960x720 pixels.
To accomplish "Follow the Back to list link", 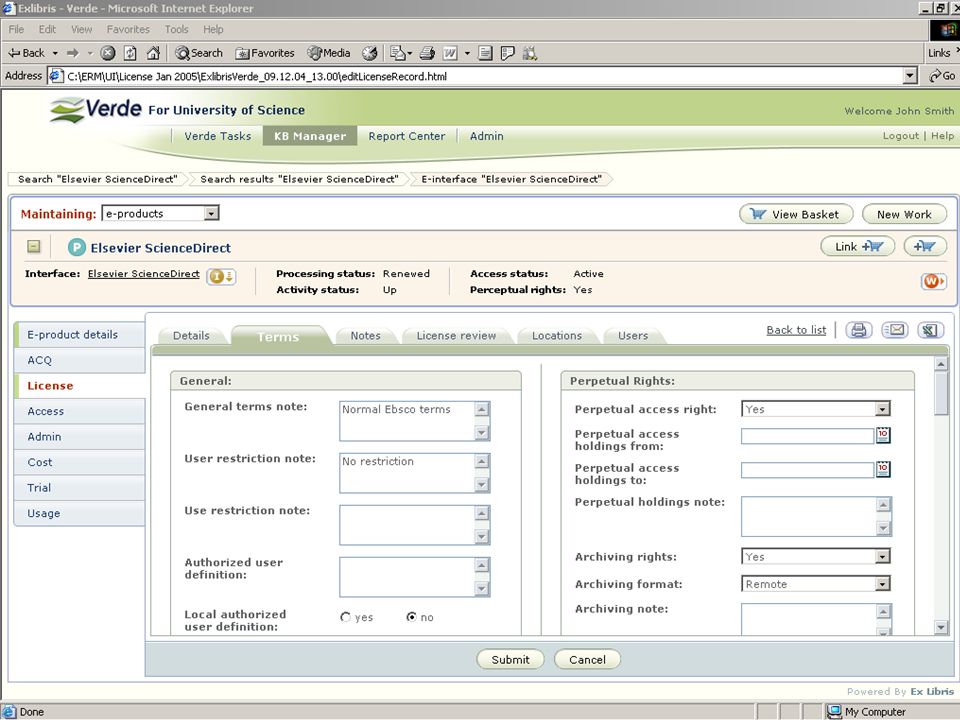I will pyautogui.click(x=796, y=330).
